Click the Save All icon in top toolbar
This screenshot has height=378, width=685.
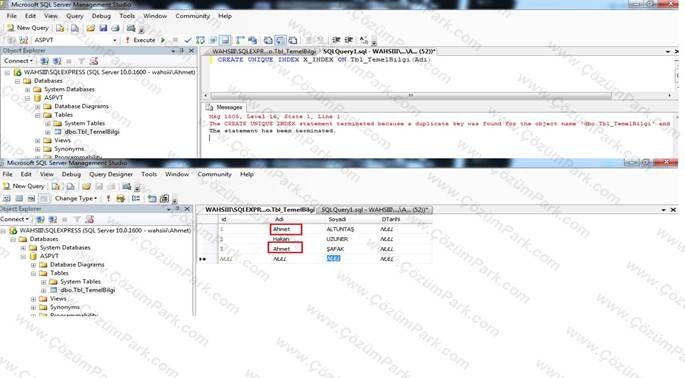pos(115,28)
